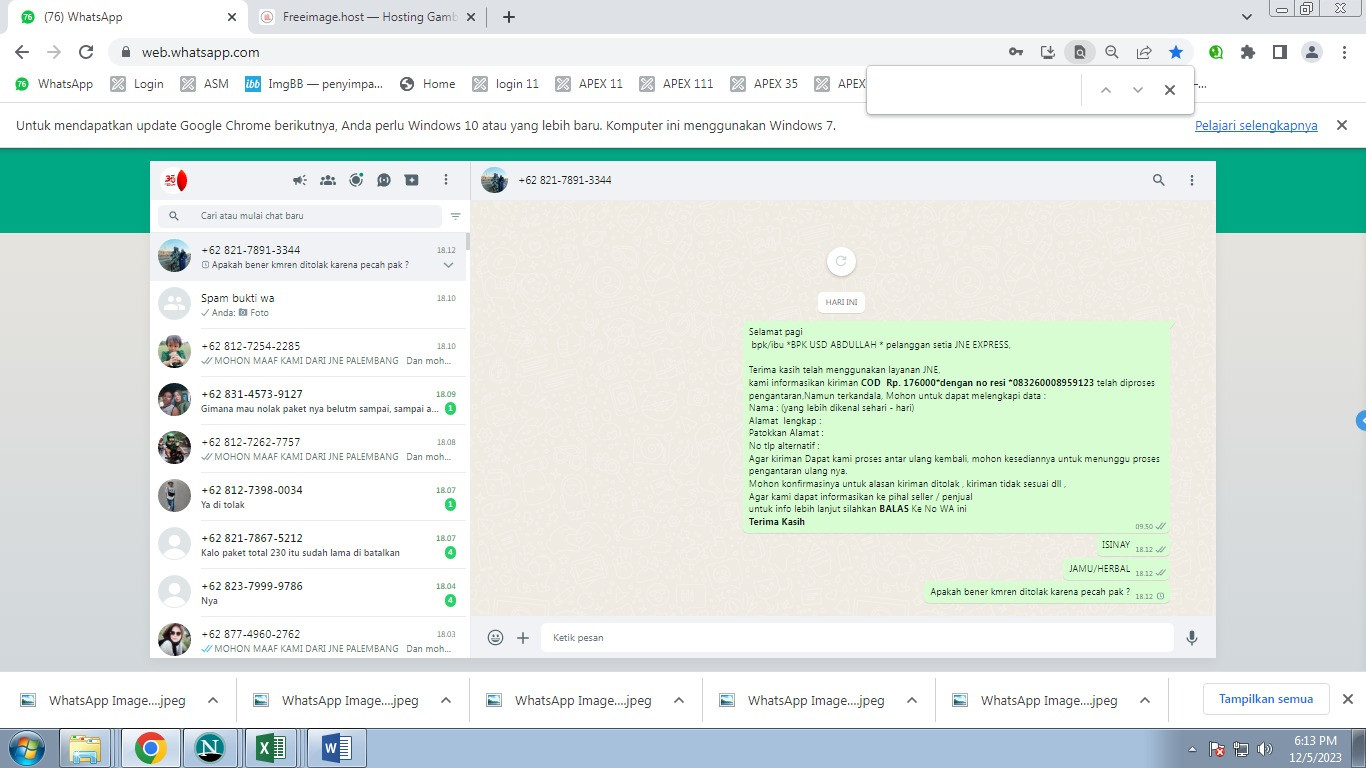
Task: Start a new chat with the plus bubble icon
Action: click(412, 180)
